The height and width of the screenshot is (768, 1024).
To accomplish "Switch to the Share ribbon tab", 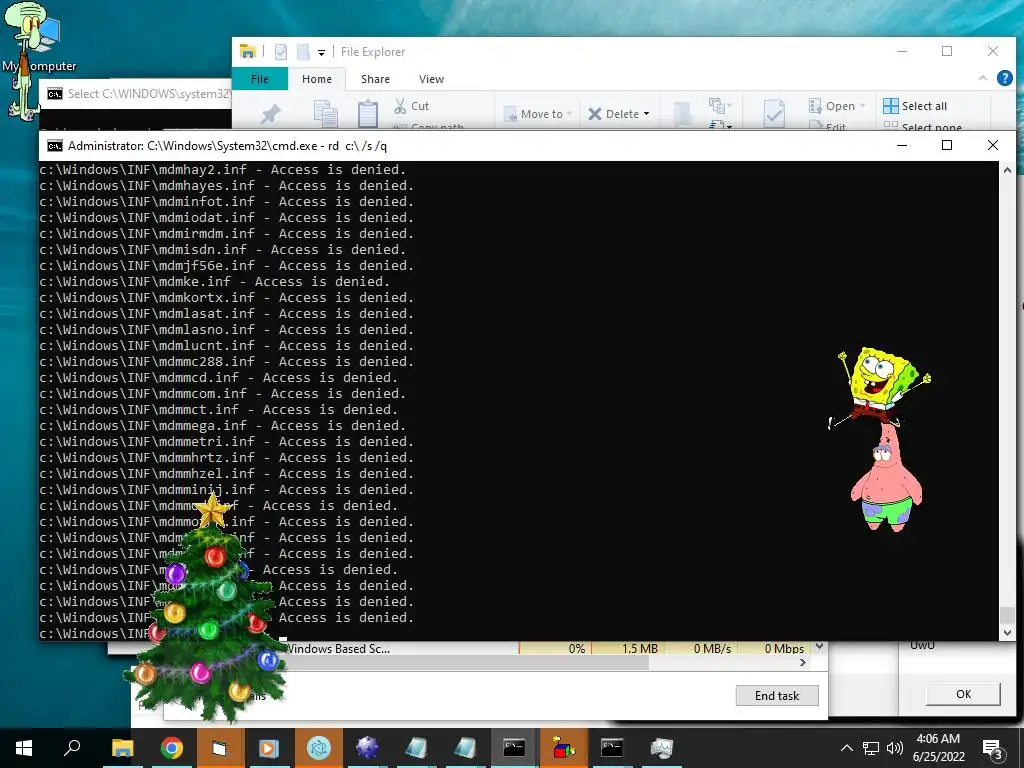I will [376, 79].
